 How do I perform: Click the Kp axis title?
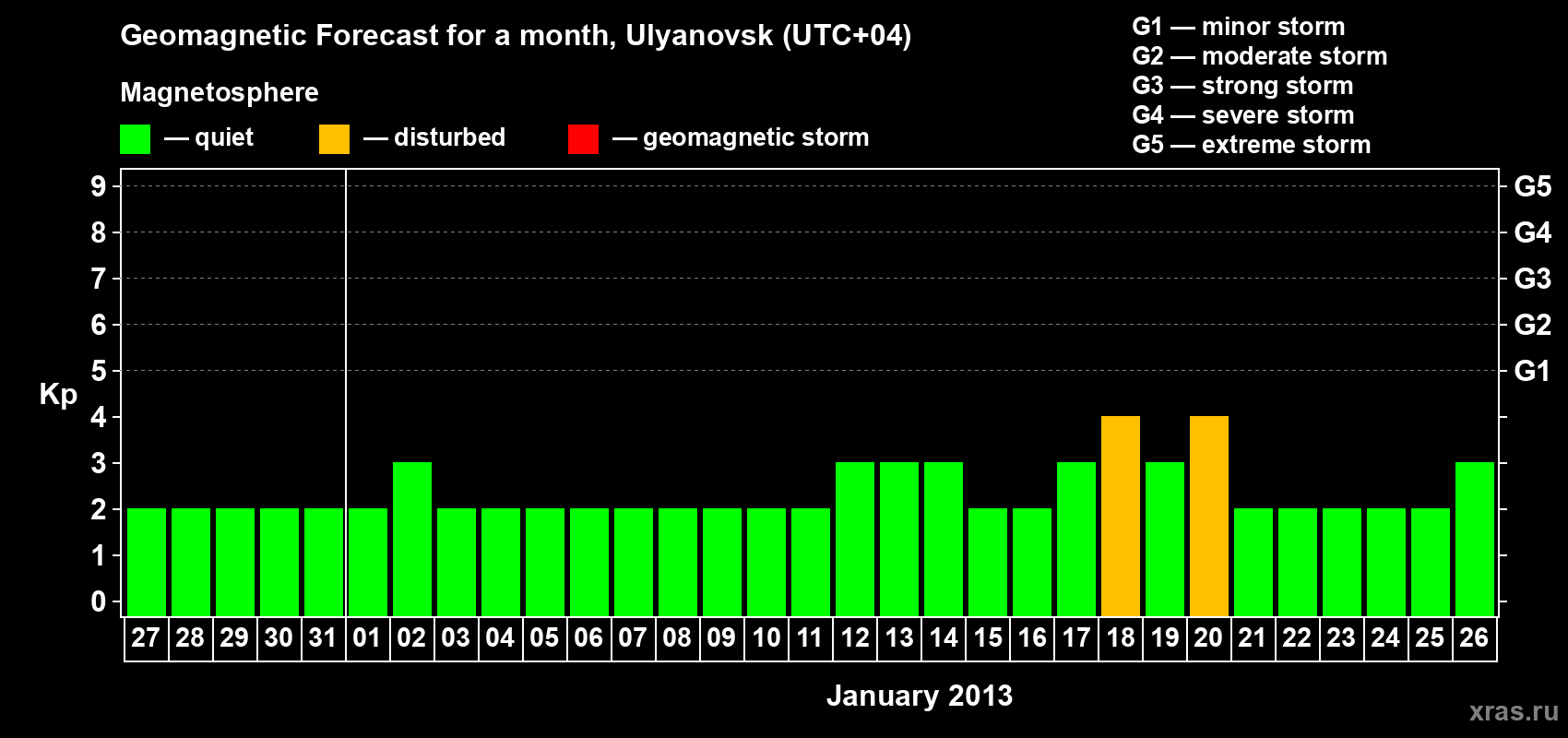[x=58, y=394]
